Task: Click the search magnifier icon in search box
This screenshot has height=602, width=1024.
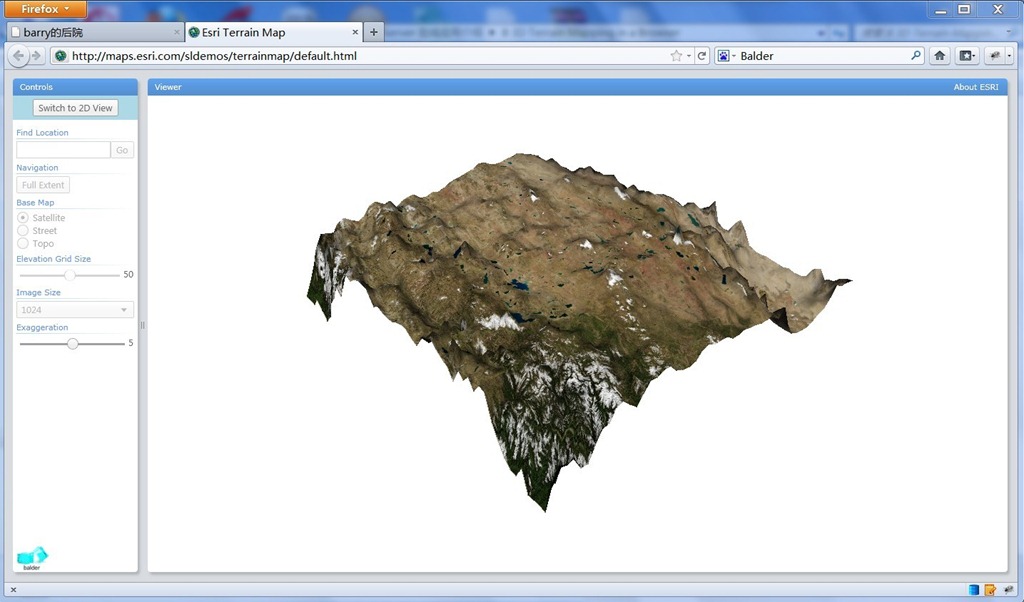Action: pyautogui.click(x=916, y=56)
